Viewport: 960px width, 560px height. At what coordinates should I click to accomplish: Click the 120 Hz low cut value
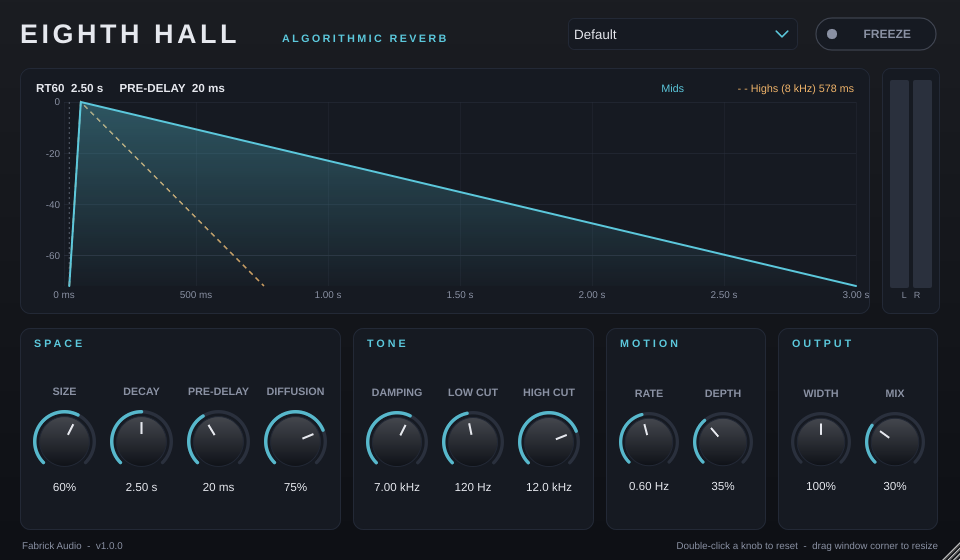click(473, 487)
